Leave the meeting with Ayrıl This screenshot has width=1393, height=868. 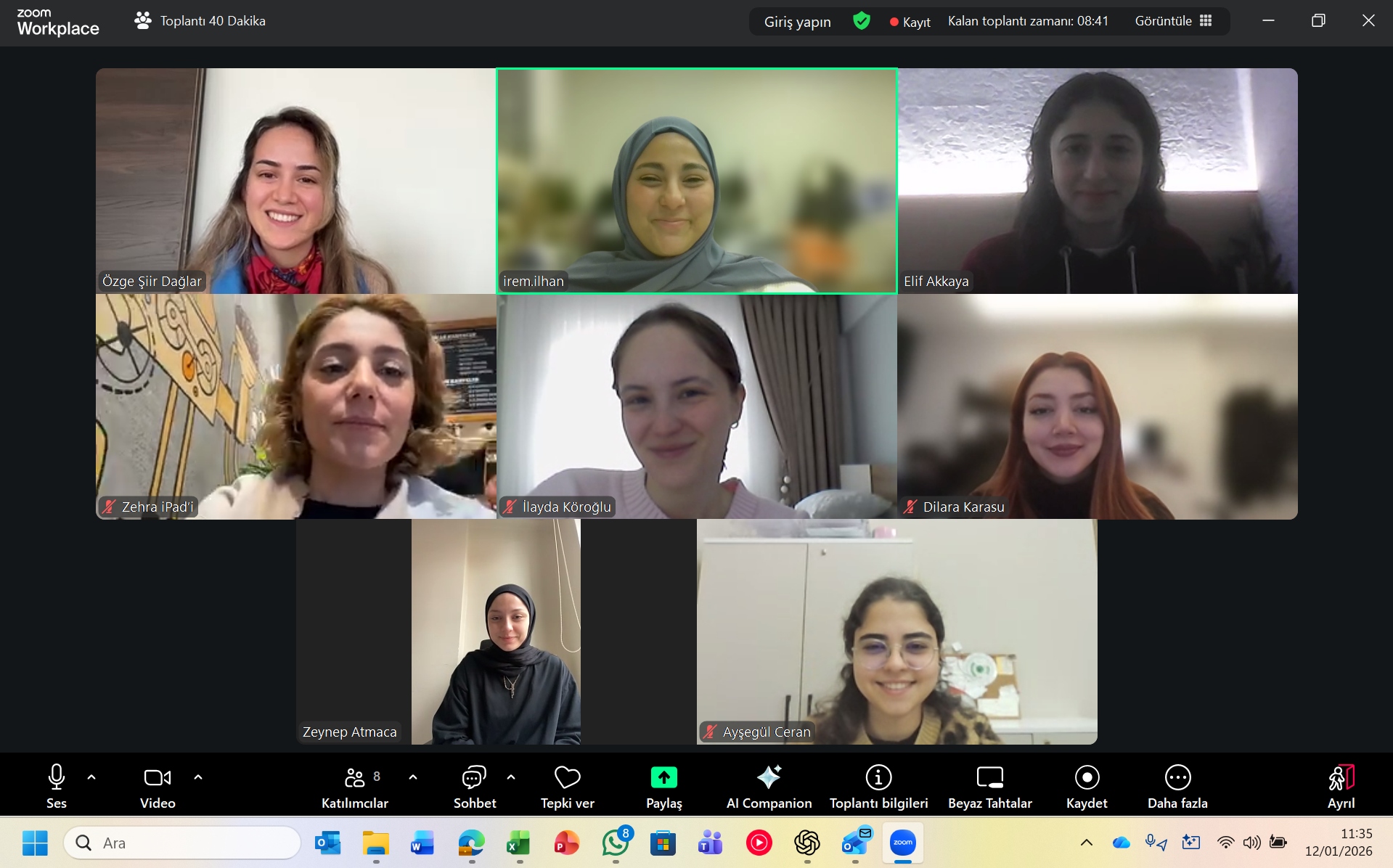(1340, 786)
